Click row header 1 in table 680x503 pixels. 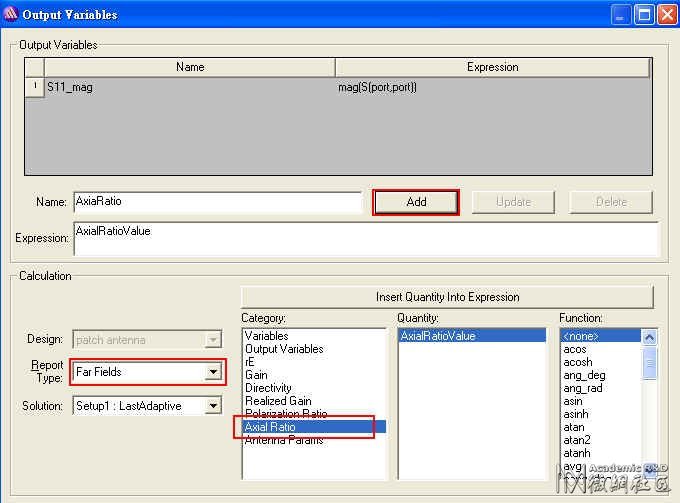pos(35,87)
